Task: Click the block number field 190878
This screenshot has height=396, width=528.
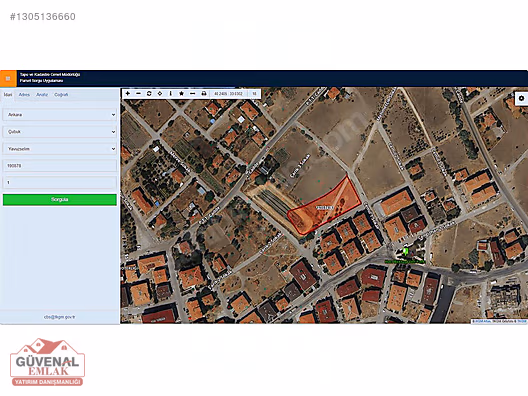Action: pos(60,166)
